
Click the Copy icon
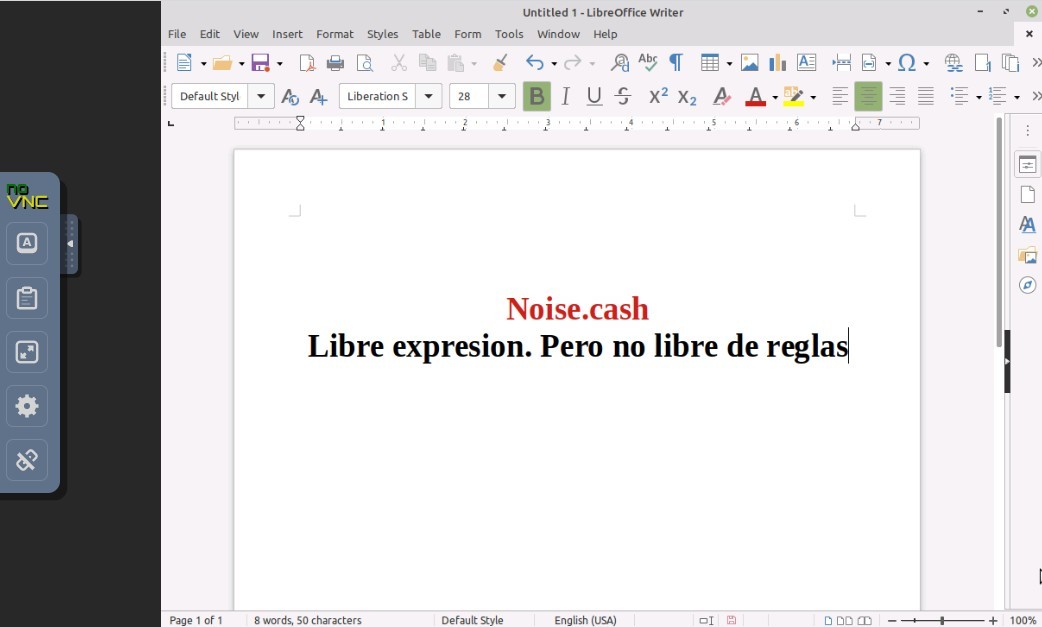pos(427,63)
